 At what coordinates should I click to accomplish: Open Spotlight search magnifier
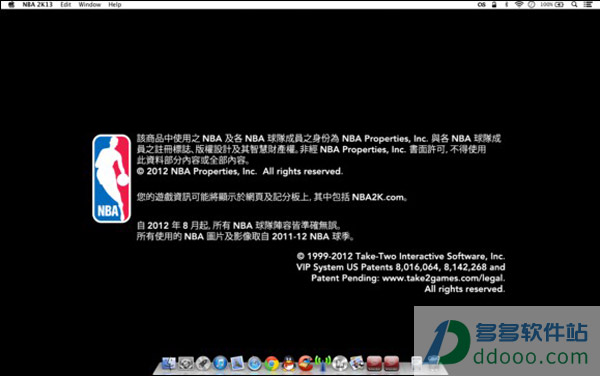[x=574, y=5]
